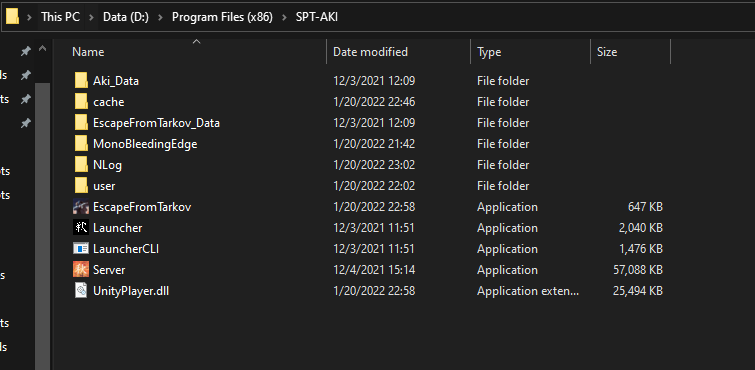
Task: Select the EscapeFromTarkov application name
Action: pyautogui.click(x=142, y=207)
